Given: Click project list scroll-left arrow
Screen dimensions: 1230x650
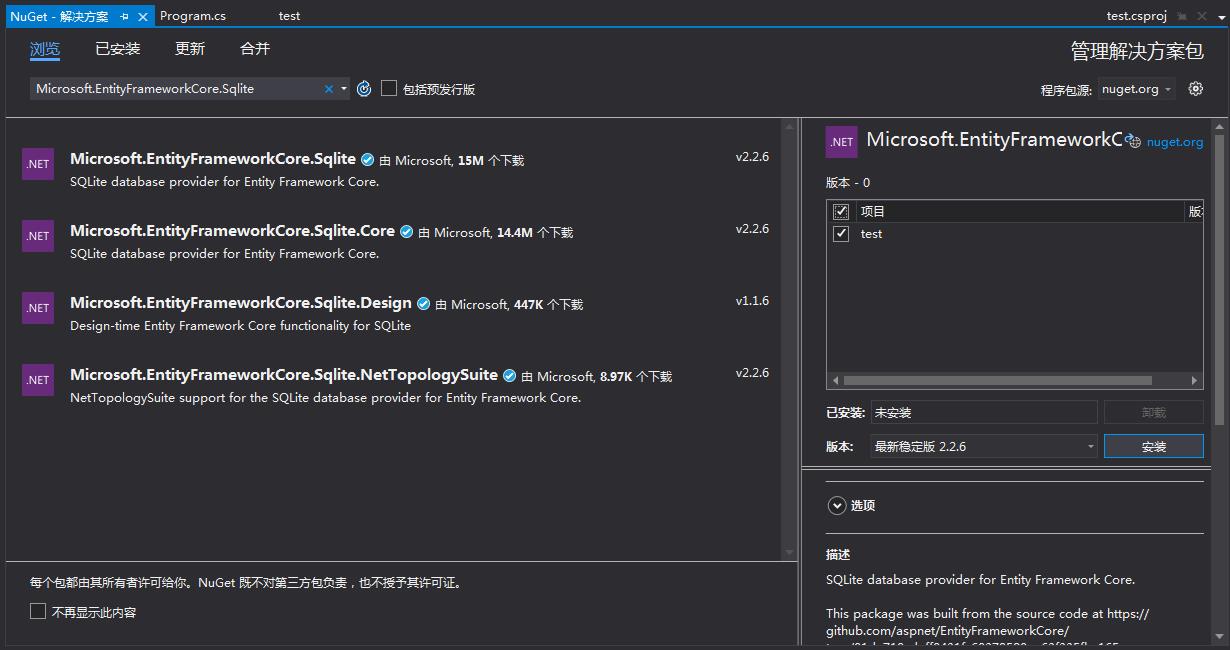Looking at the screenshot, I should pos(834,380).
